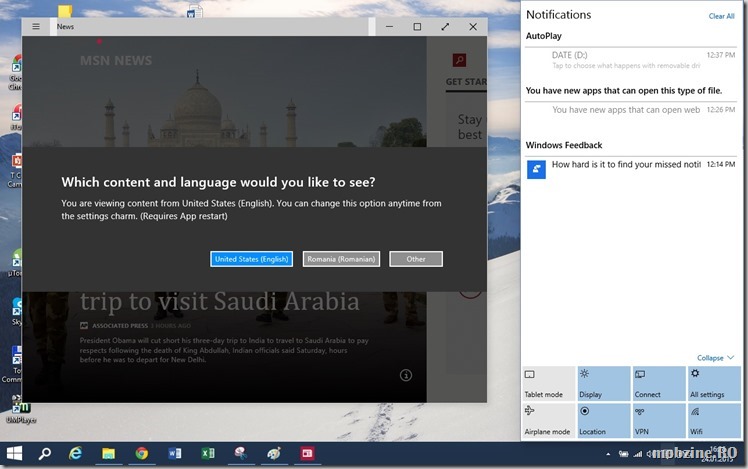748x469 pixels.
Task: Open the News app hamburger menu
Action: click(x=36, y=27)
